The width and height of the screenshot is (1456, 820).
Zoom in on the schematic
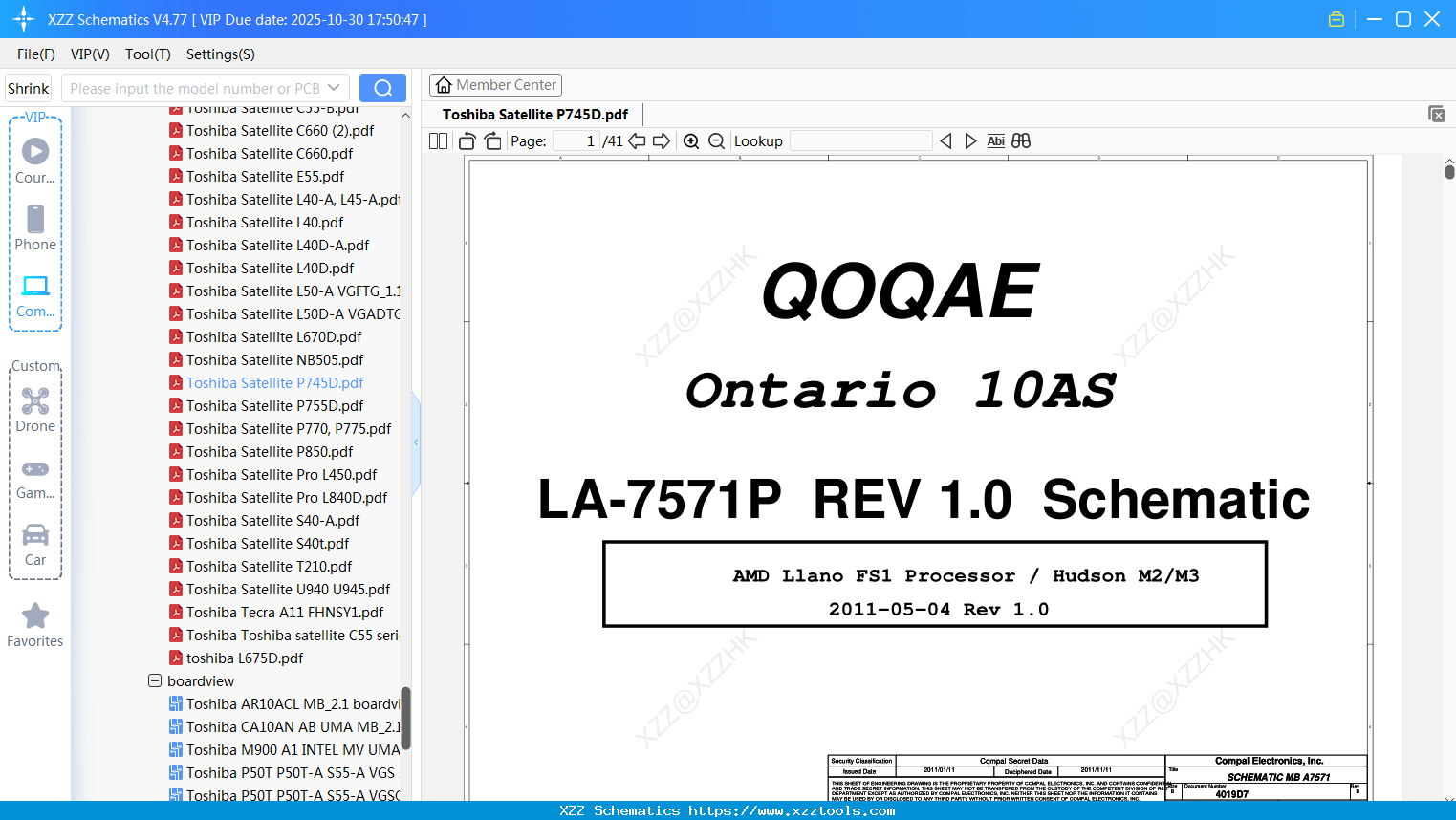click(691, 141)
